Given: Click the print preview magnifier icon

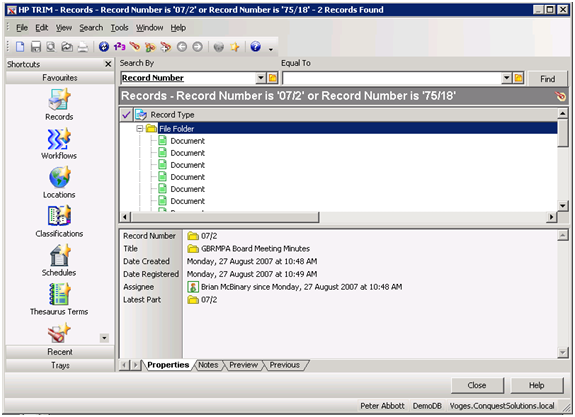Looking at the screenshot, I should [x=51, y=47].
